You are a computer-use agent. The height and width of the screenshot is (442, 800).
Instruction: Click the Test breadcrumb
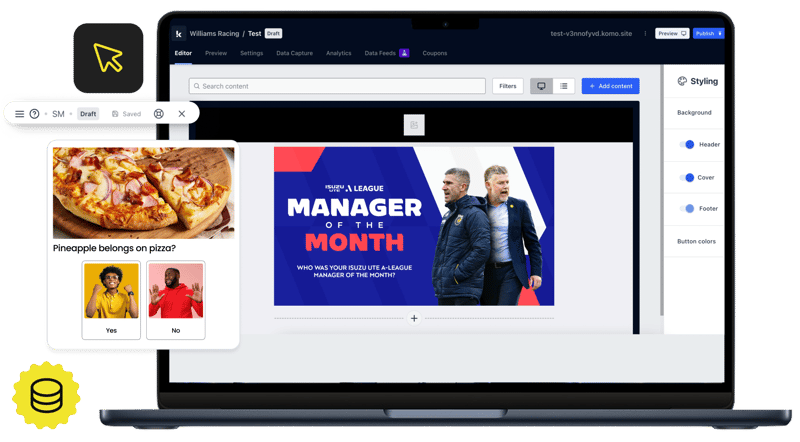coord(255,34)
